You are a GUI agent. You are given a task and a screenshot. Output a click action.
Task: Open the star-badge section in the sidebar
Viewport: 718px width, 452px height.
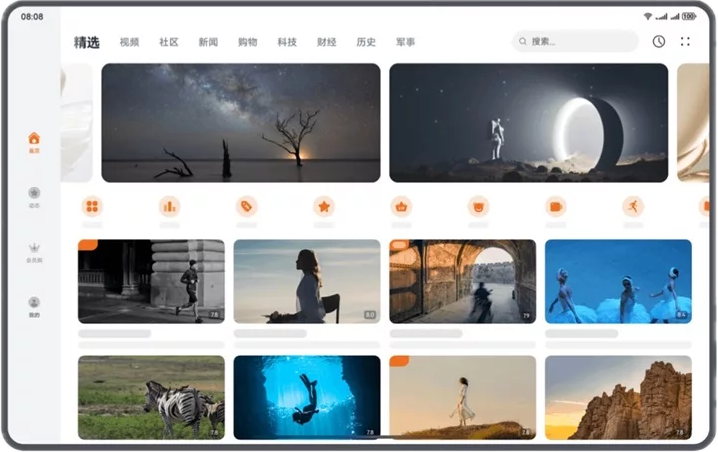click(34, 193)
